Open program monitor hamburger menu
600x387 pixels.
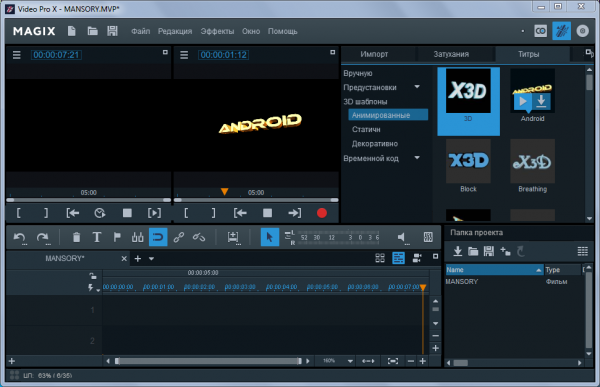(184, 55)
